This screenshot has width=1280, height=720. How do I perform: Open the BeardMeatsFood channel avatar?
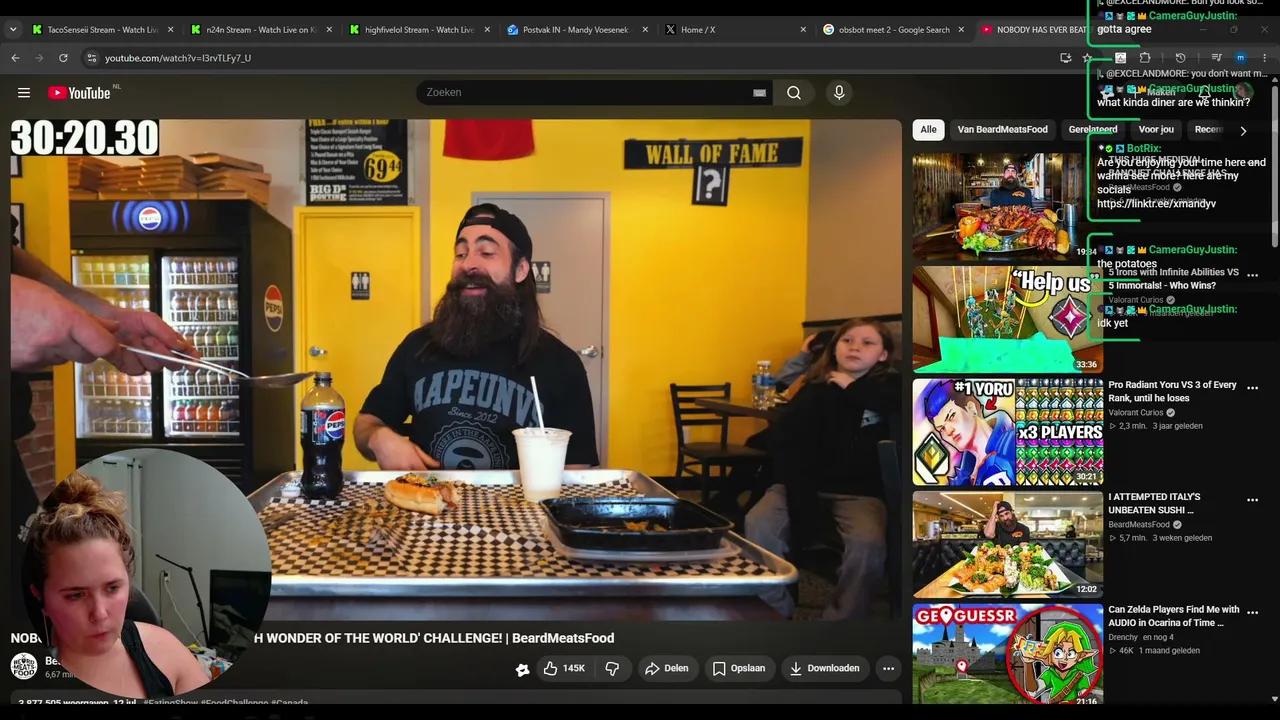[x=23, y=667]
